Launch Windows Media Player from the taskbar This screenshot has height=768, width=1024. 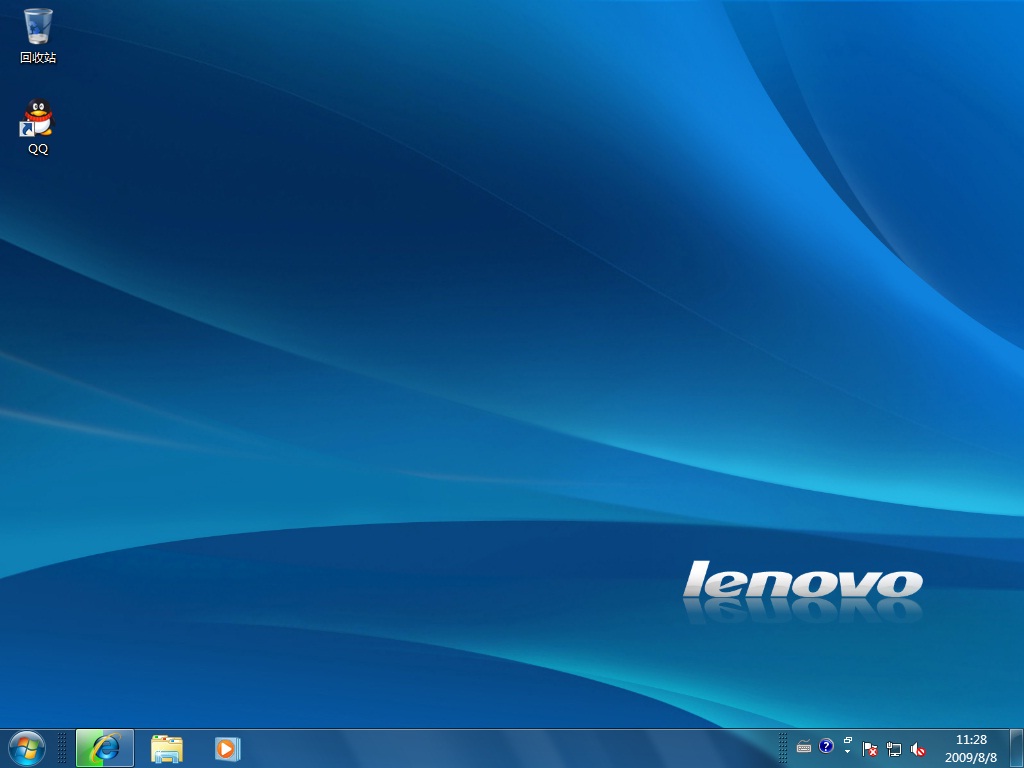coord(227,748)
